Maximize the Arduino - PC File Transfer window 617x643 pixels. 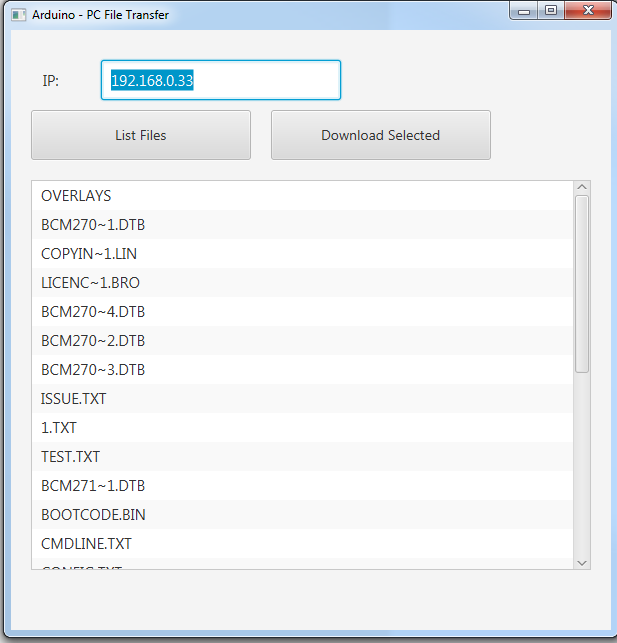(x=551, y=11)
